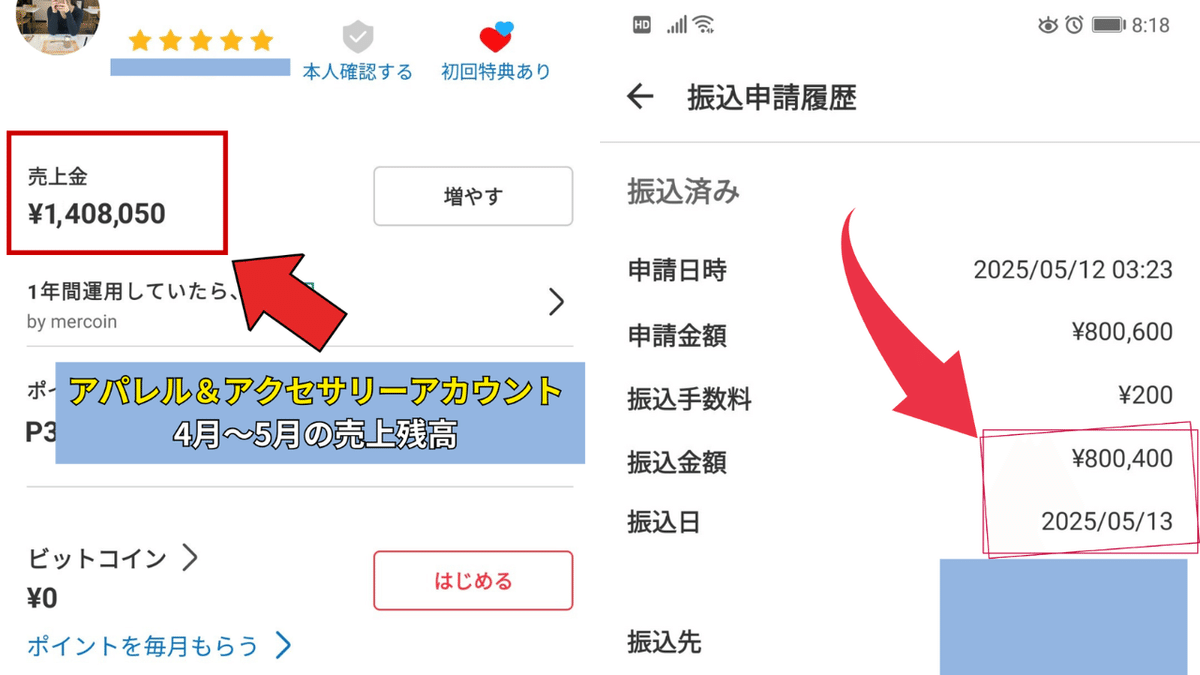Click the five-star rating row
Viewport: 1200px width, 675px height.
201,41
